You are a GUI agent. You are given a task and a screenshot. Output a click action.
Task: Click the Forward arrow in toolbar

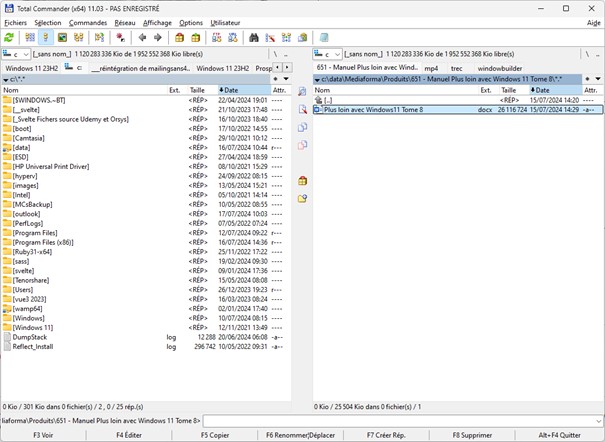click(x=157, y=37)
